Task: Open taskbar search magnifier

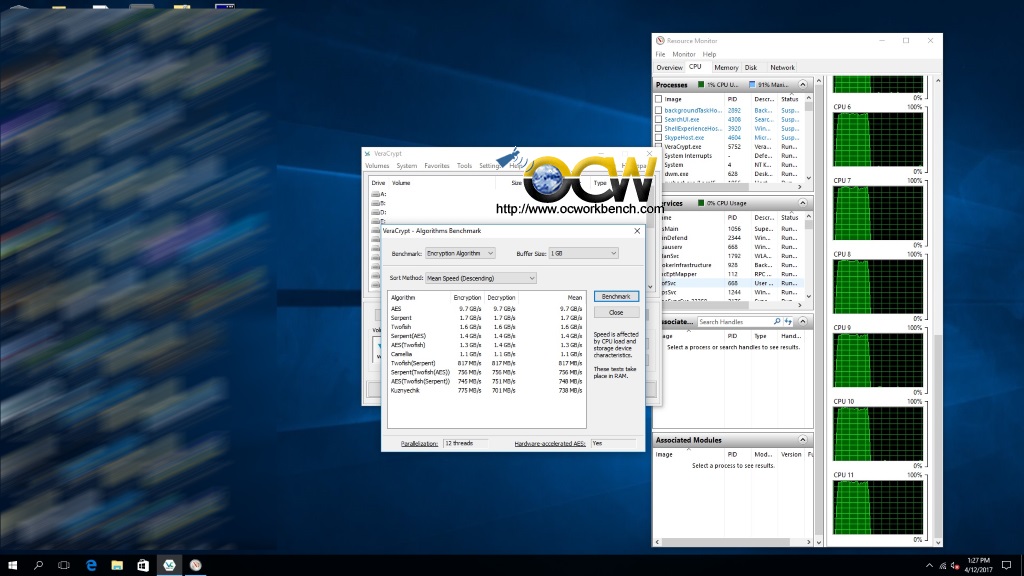Action: (38, 565)
